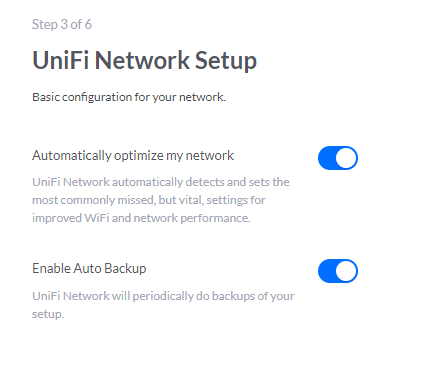This screenshot has height=367, width=423.
Task: Click blue track of Auto Backup switch
Action: [327, 271]
